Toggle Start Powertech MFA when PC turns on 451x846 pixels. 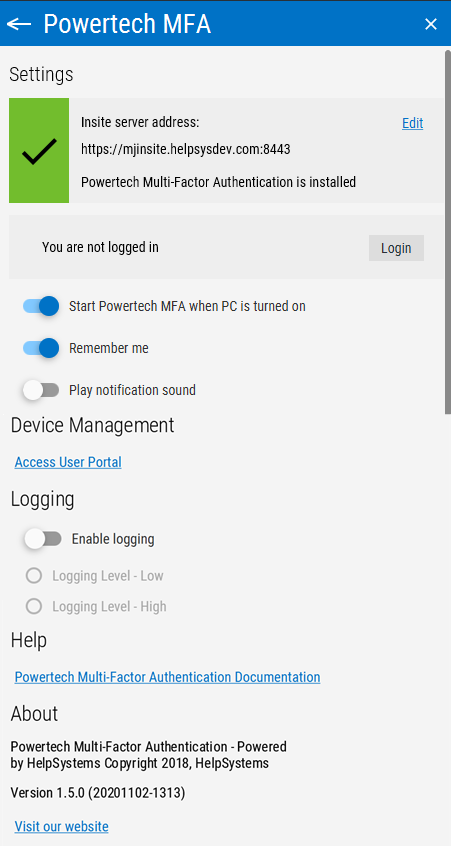pyautogui.click(x=41, y=306)
